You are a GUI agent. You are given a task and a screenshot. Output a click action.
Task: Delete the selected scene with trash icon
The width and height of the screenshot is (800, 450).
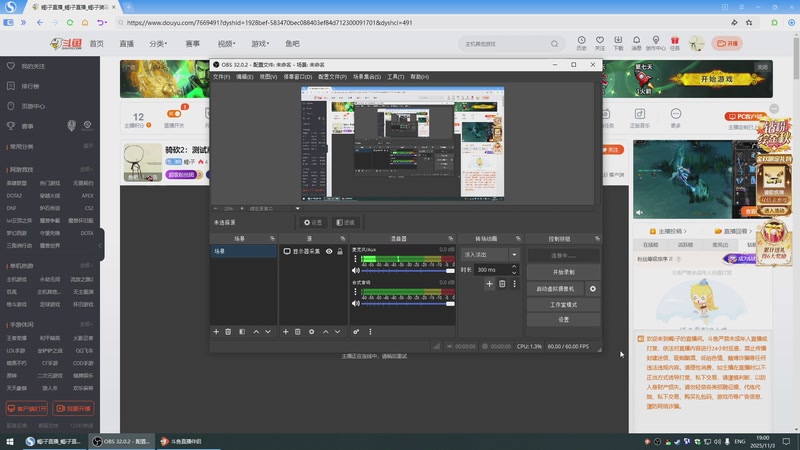click(228, 332)
